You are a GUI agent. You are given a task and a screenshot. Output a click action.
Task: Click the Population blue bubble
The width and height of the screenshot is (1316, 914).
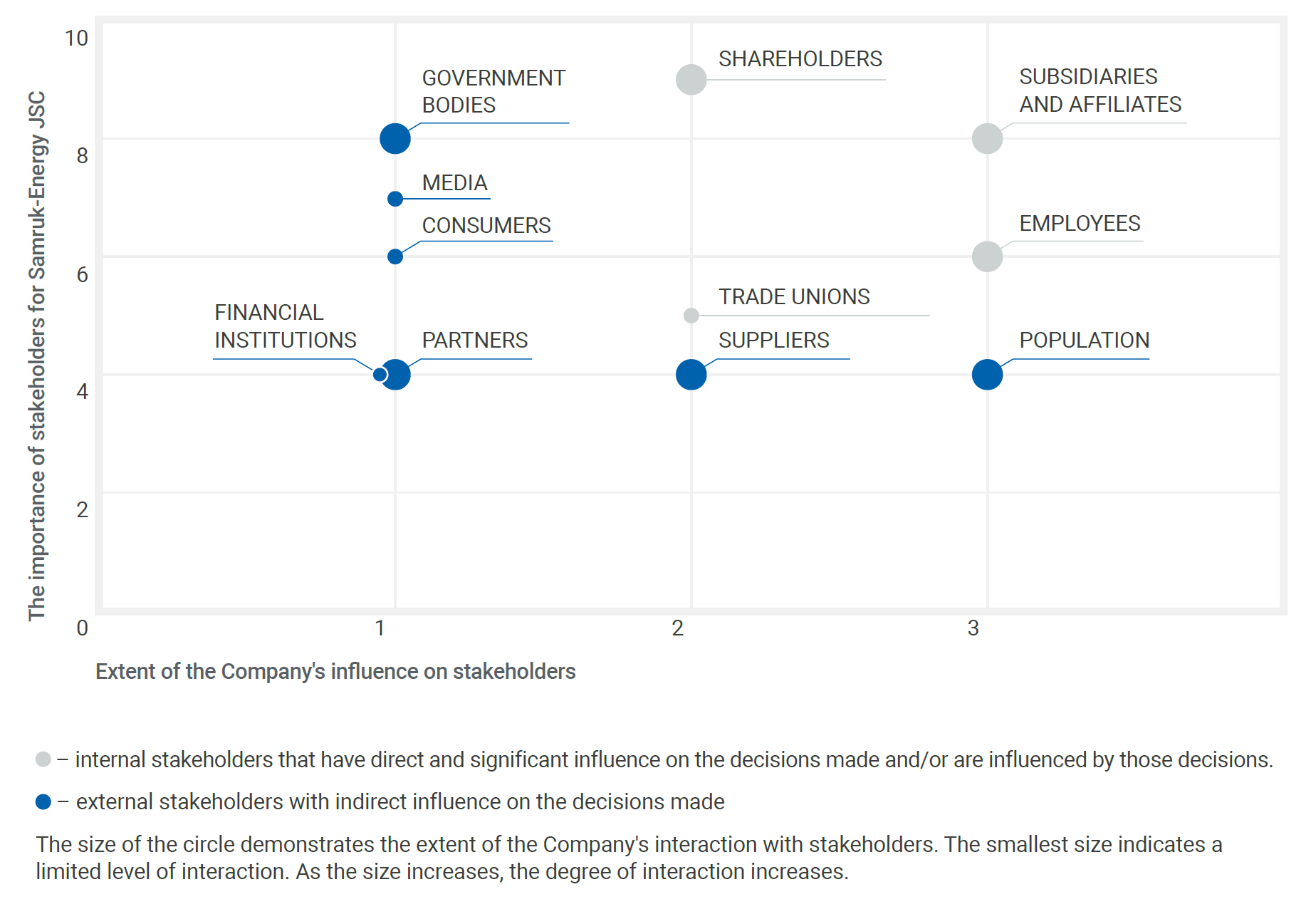[x=987, y=375]
